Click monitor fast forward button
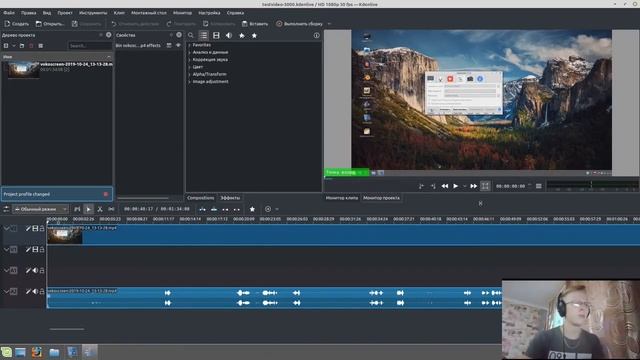 tap(473, 186)
